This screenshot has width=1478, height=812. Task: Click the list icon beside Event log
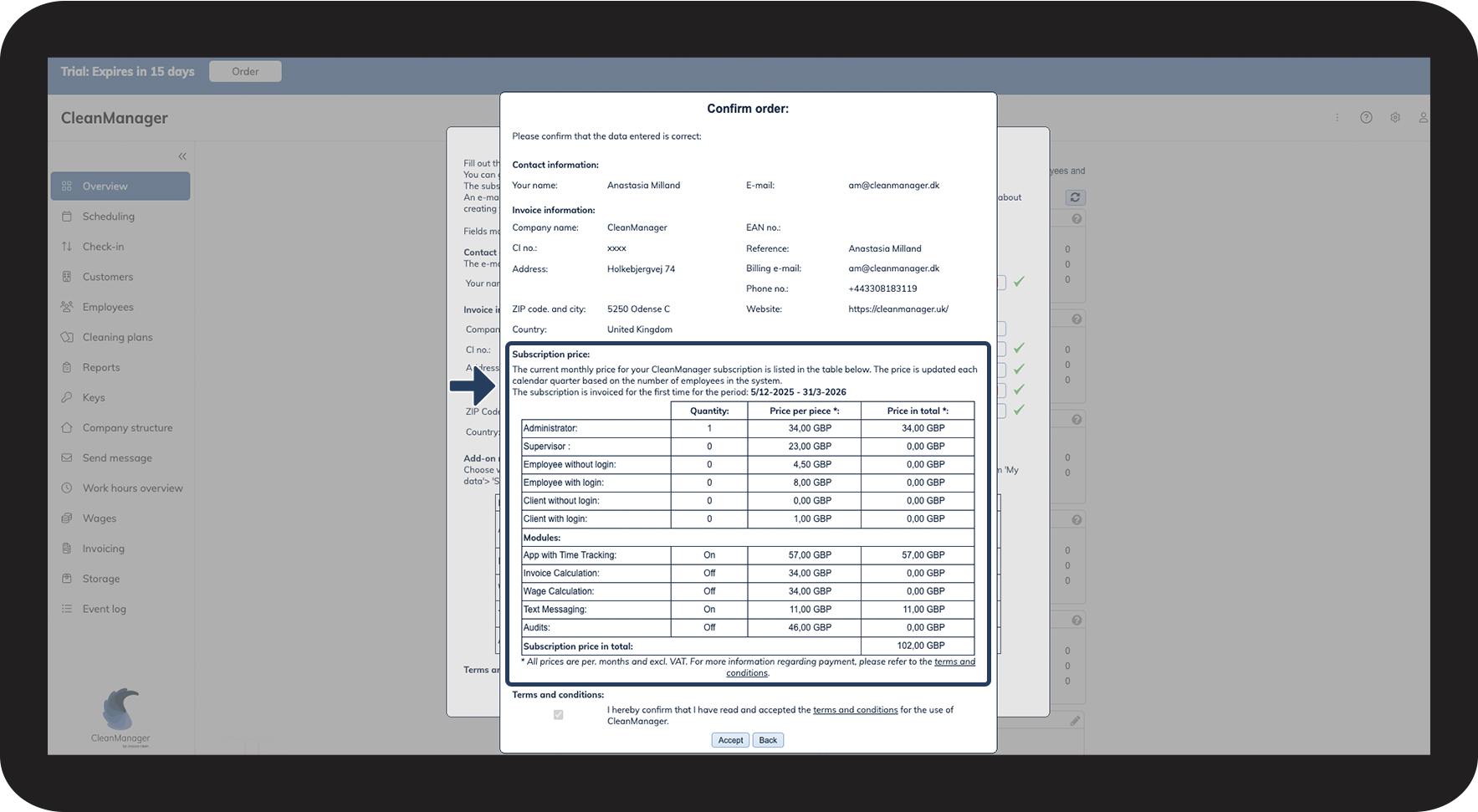[x=67, y=609]
